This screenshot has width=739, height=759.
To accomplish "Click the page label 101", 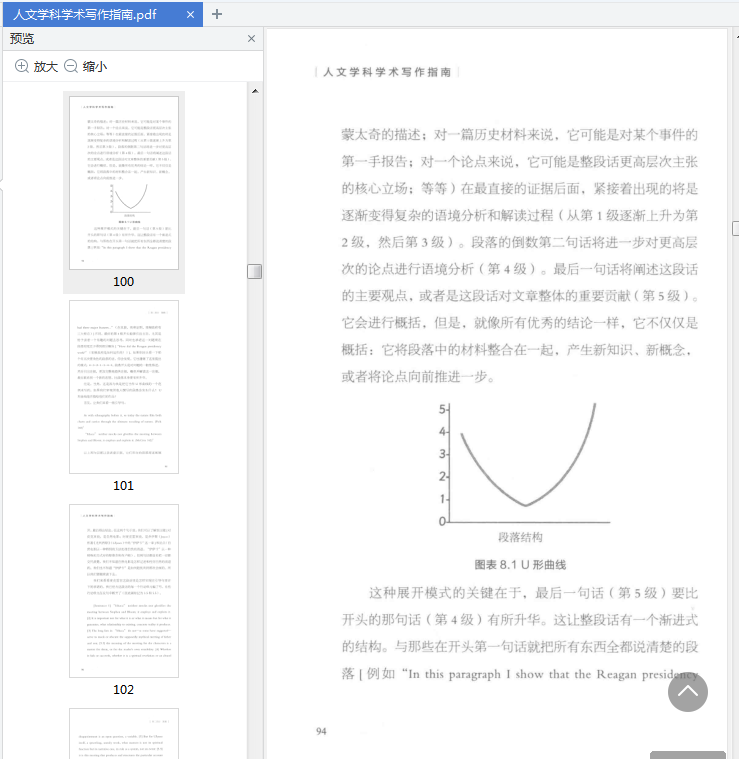I will (x=123, y=486).
